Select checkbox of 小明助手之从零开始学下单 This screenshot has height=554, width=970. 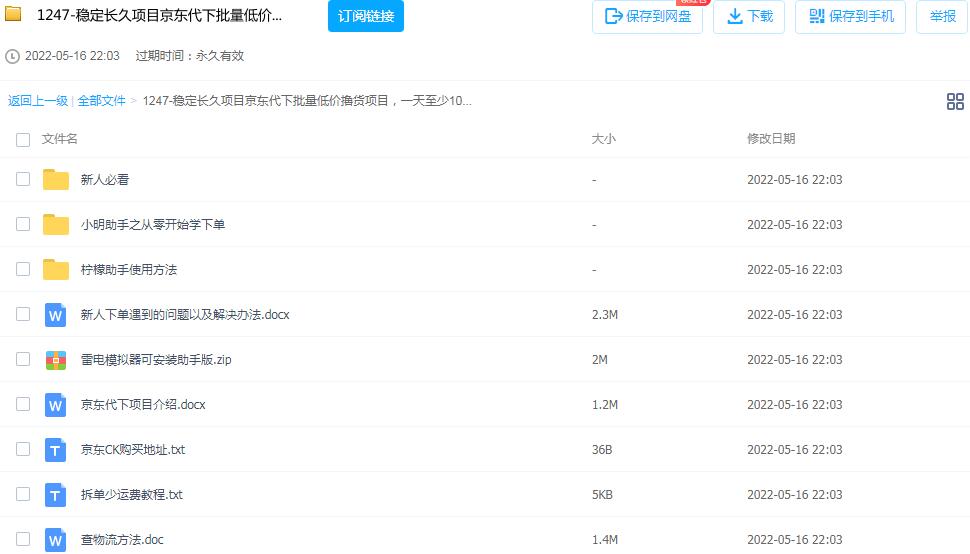23,224
